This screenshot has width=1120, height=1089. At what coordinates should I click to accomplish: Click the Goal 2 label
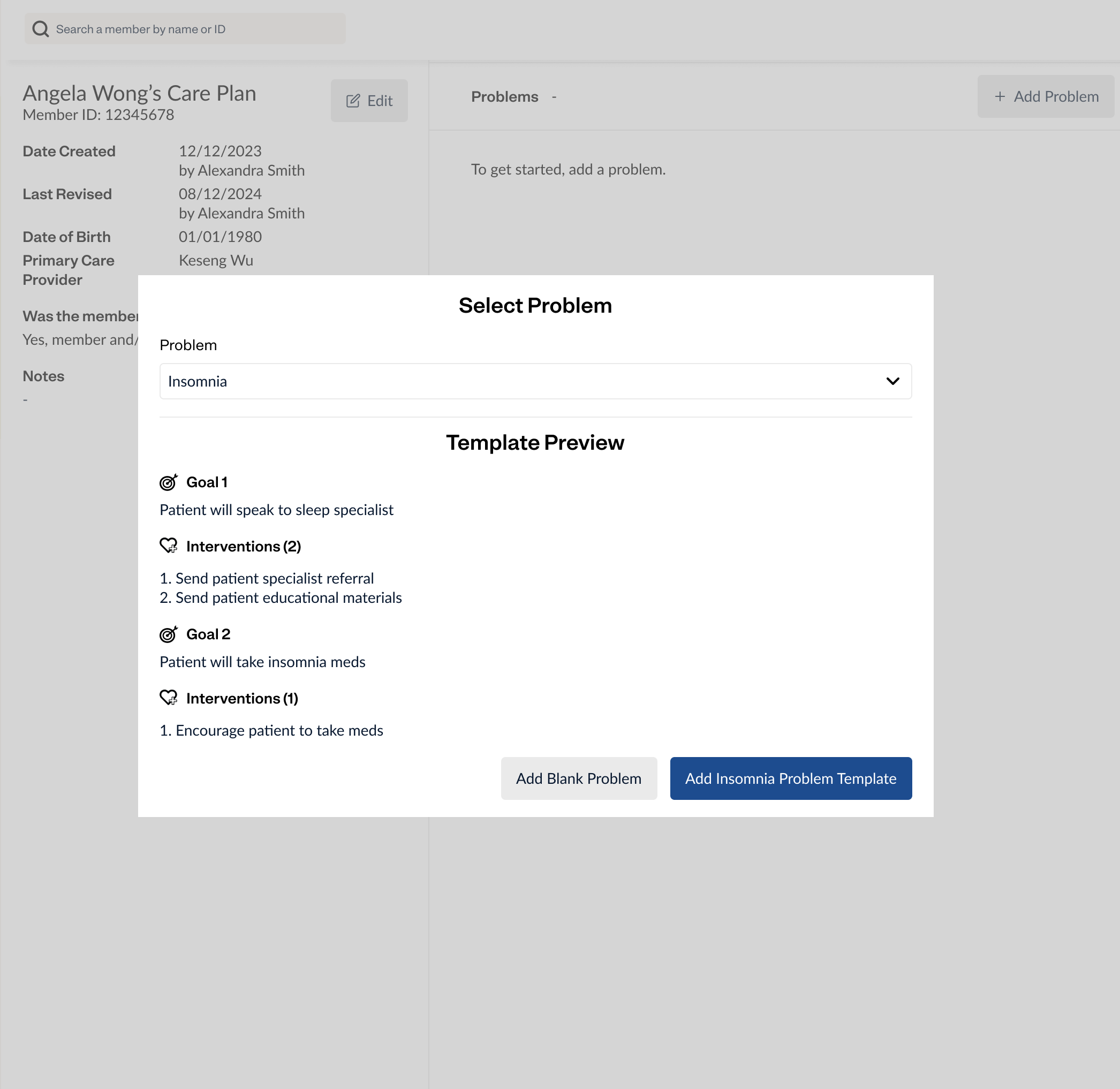tap(208, 634)
